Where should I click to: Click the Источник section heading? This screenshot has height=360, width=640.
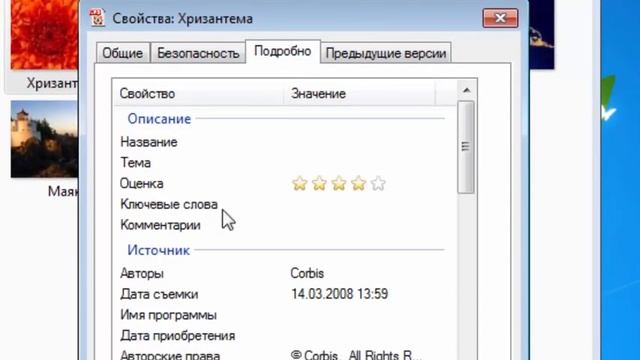click(x=158, y=250)
